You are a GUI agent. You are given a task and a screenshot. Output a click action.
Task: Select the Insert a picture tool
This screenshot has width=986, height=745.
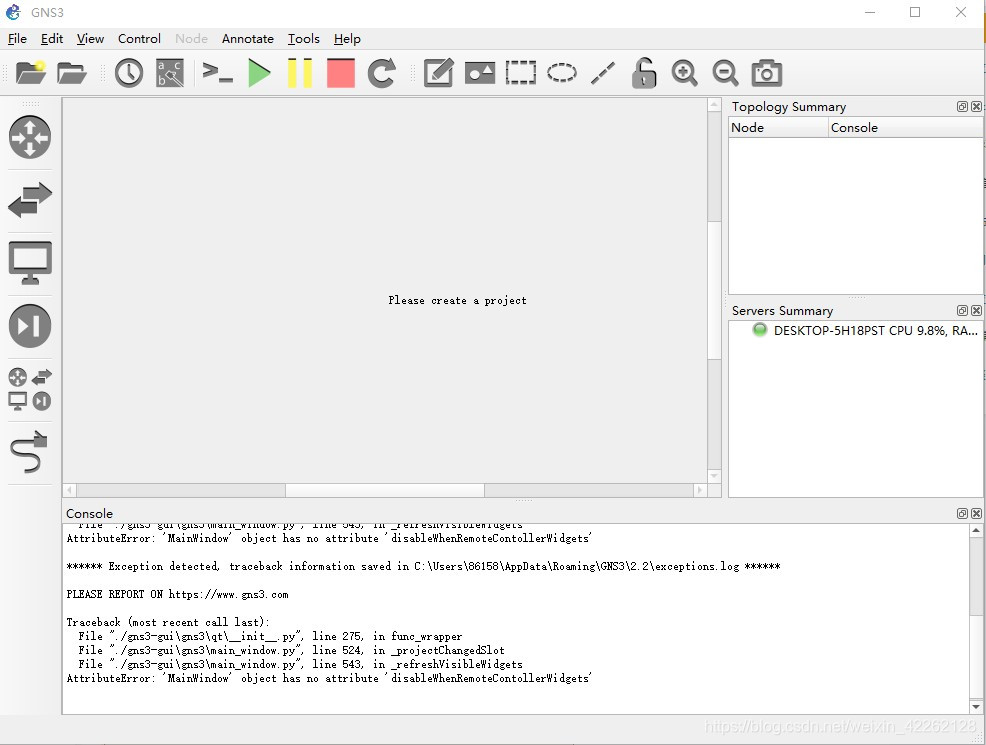pos(480,73)
